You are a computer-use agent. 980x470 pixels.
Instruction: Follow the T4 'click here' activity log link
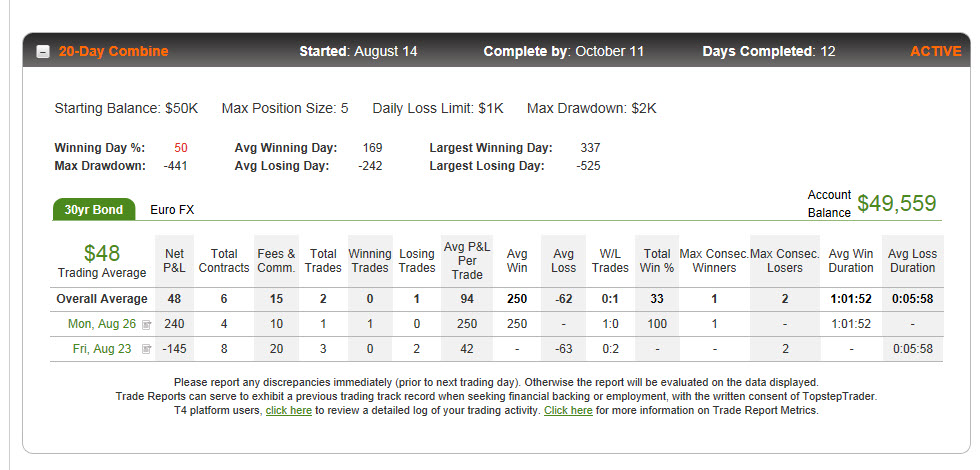click(x=289, y=411)
